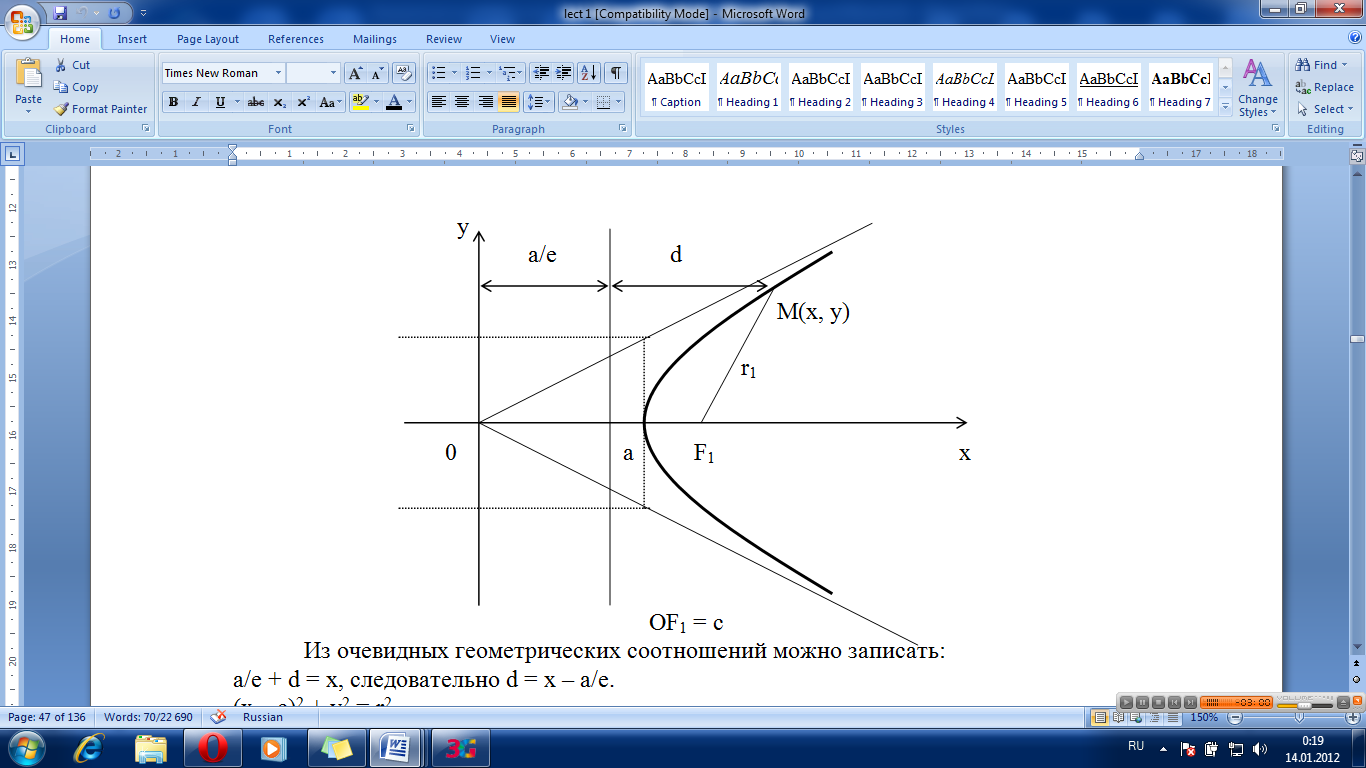1366x768 pixels.
Task: Expand the bullets list dropdown
Action: (455, 73)
